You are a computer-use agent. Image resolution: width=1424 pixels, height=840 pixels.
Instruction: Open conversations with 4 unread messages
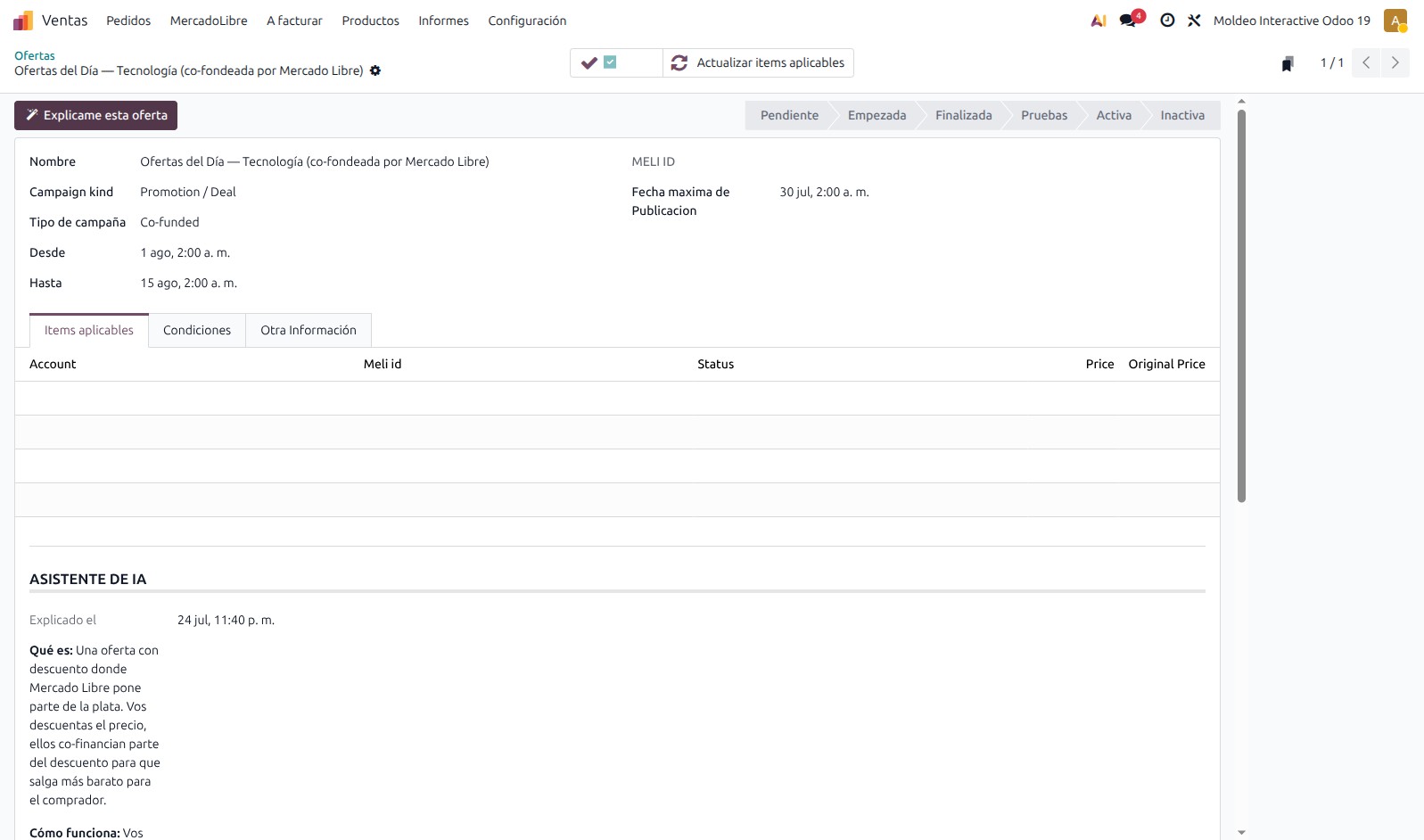click(x=1132, y=20)
